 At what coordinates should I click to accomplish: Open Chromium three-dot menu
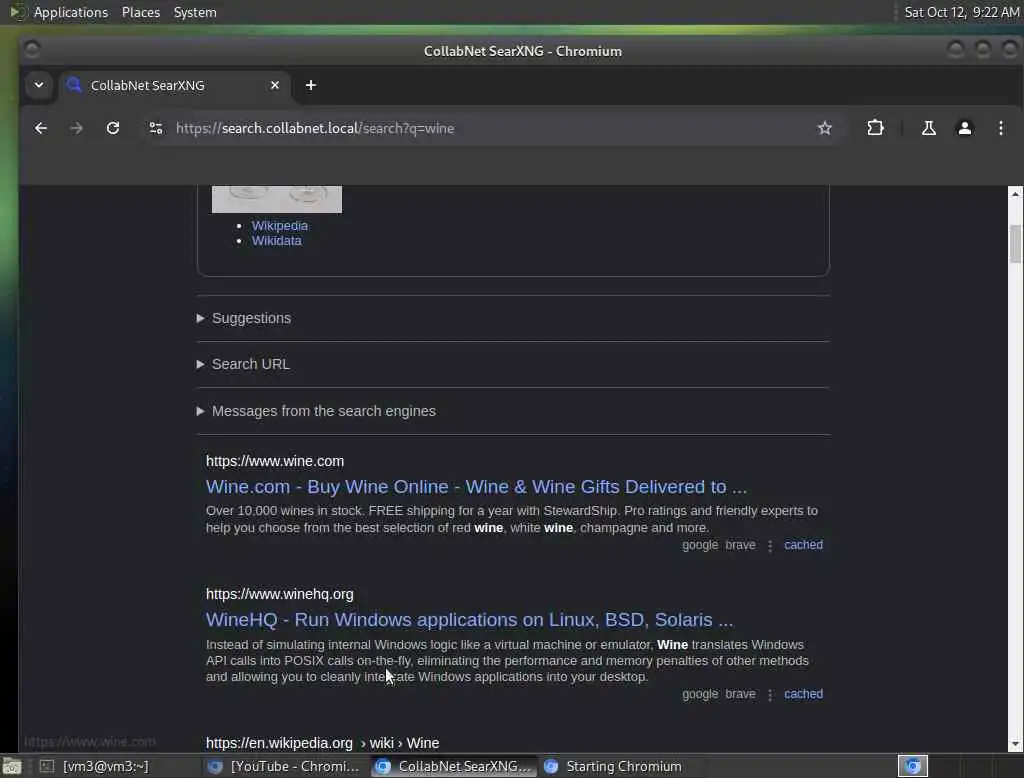coord(1000,128)
